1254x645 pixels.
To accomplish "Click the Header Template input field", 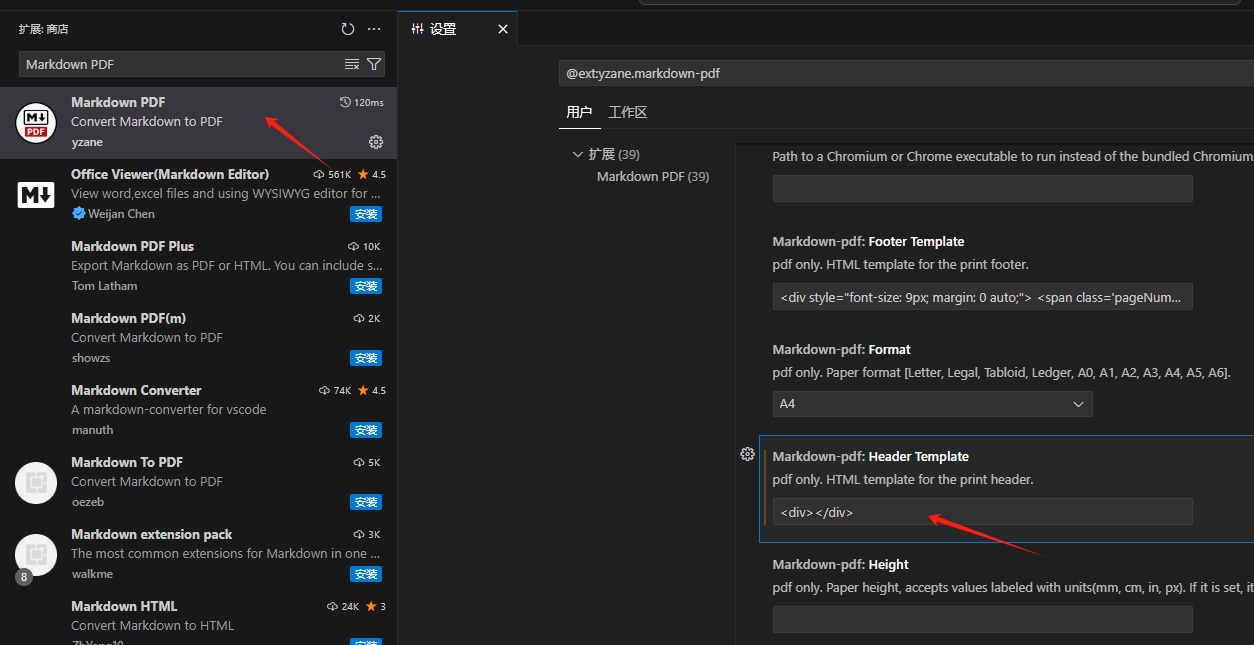I will 982,512.
